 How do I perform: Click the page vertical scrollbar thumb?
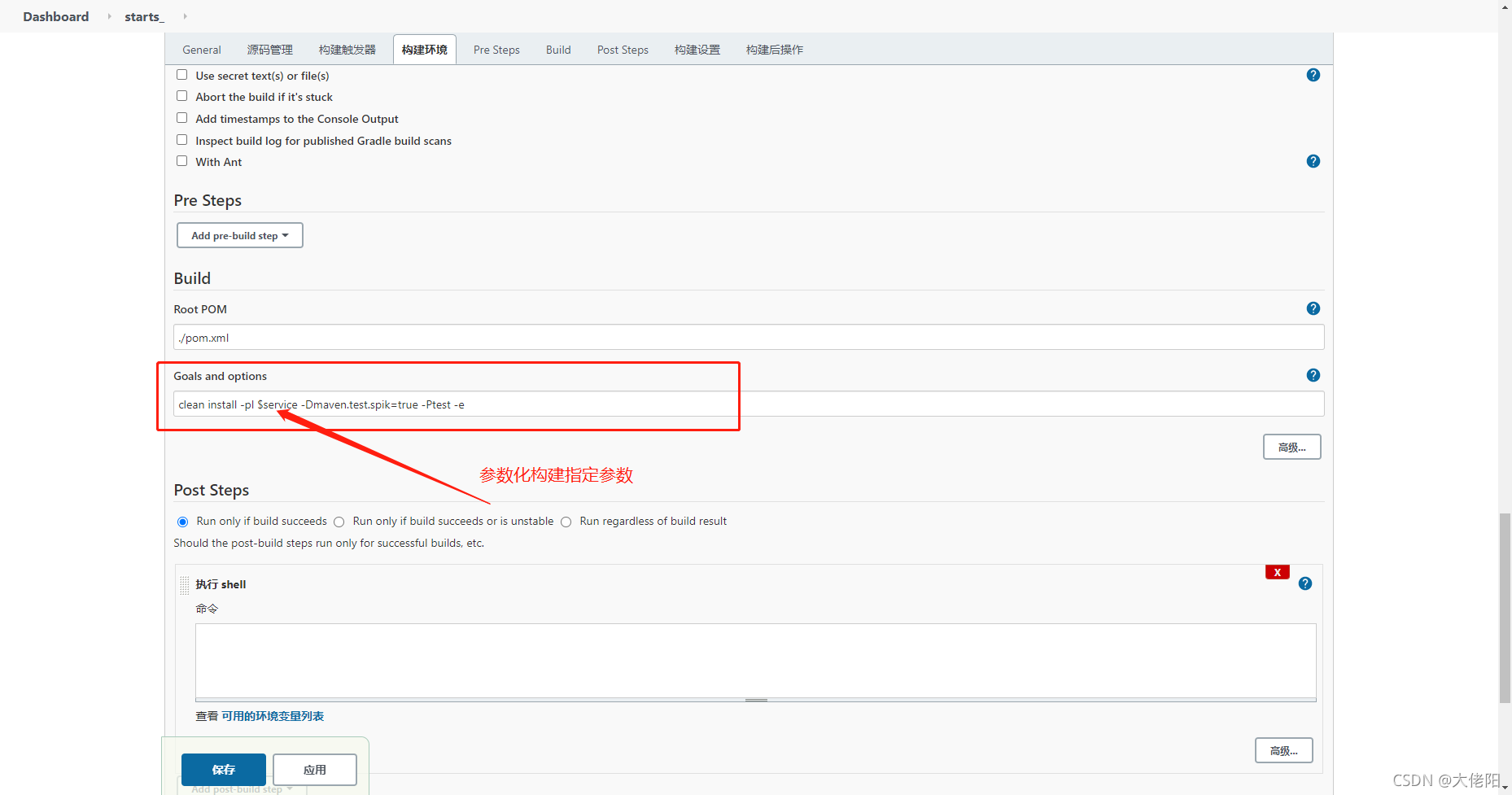(1505, 608)
